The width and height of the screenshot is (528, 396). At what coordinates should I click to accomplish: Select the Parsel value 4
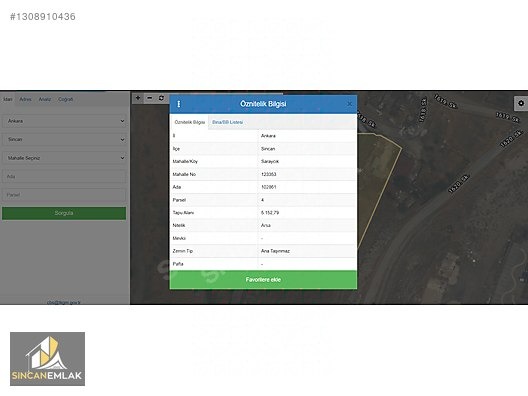pyautogui.click(x=262, y=200)
